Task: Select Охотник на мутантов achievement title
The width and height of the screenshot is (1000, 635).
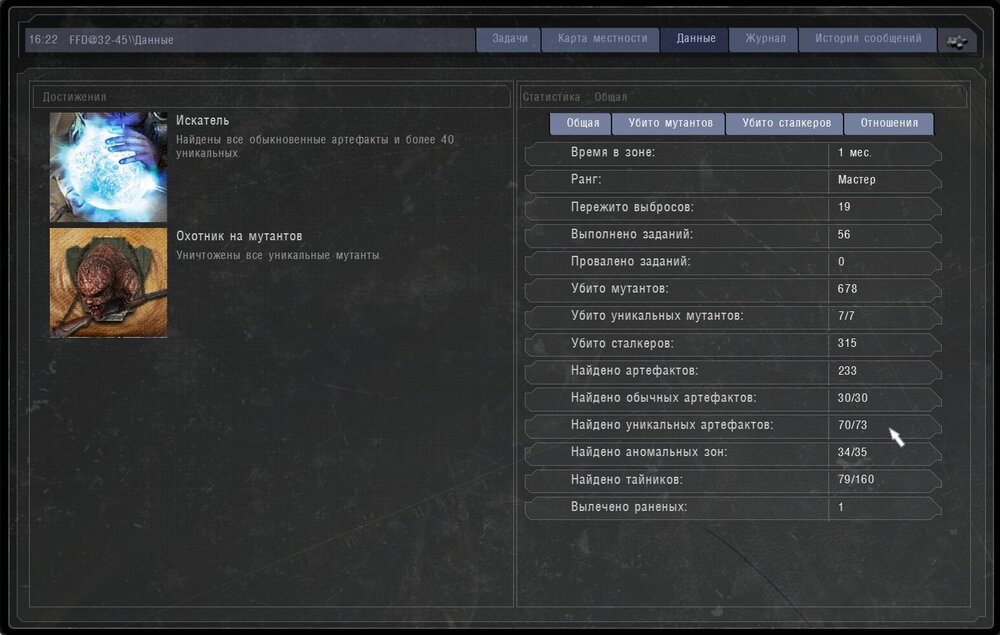Action: [x=239, y=236]
